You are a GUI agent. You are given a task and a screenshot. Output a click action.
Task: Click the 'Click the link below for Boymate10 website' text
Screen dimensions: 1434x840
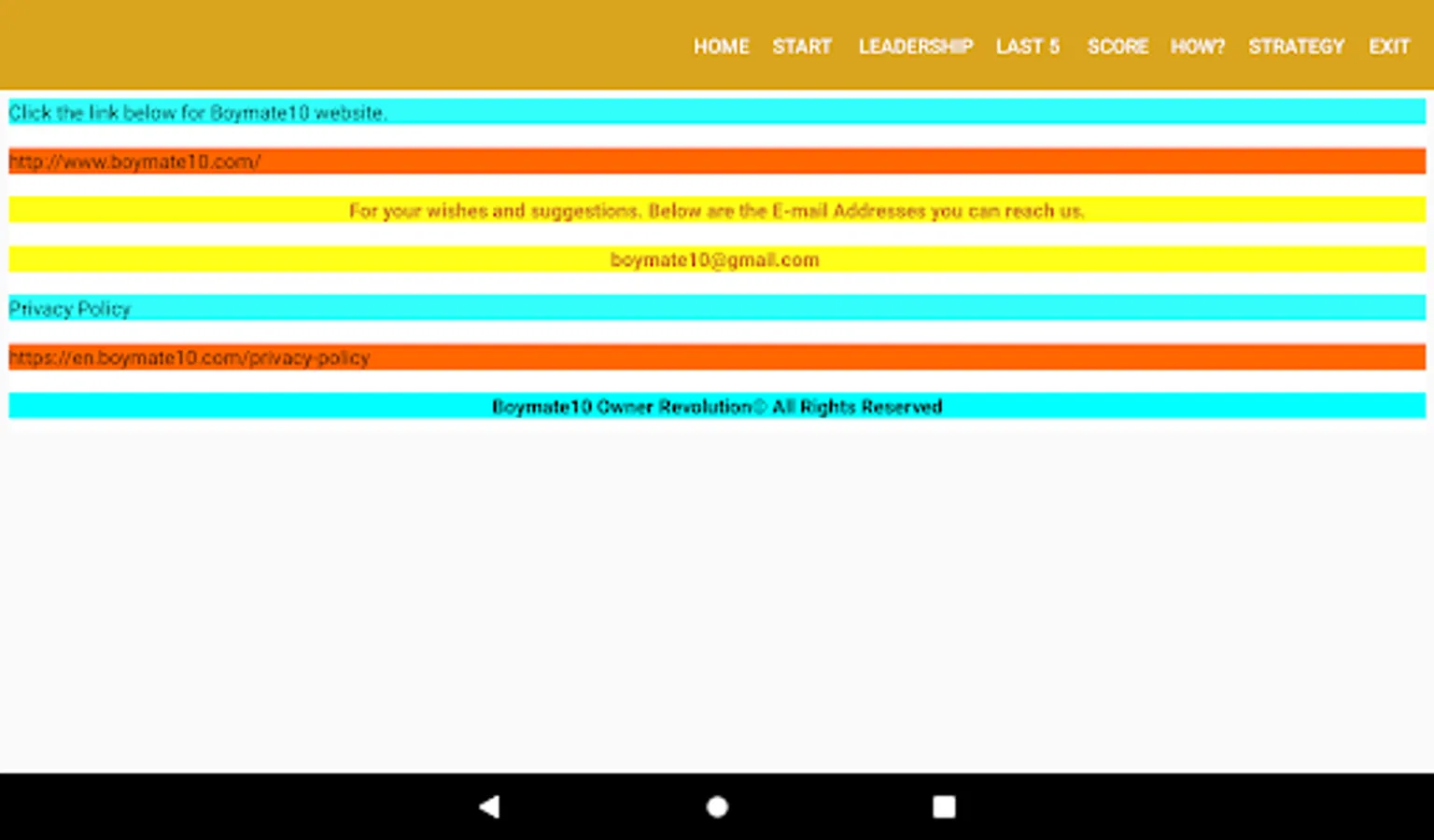pos(197,112)
